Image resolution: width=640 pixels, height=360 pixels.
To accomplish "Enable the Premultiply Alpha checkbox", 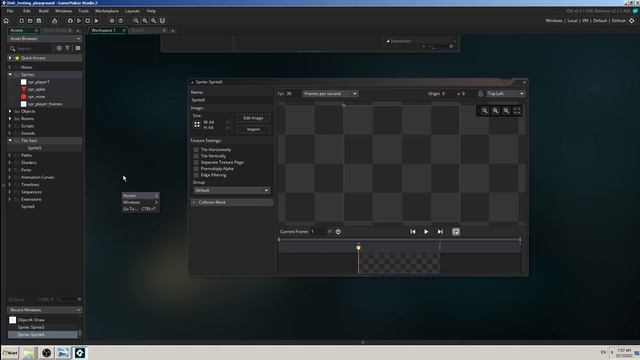I will pos(196,169).
